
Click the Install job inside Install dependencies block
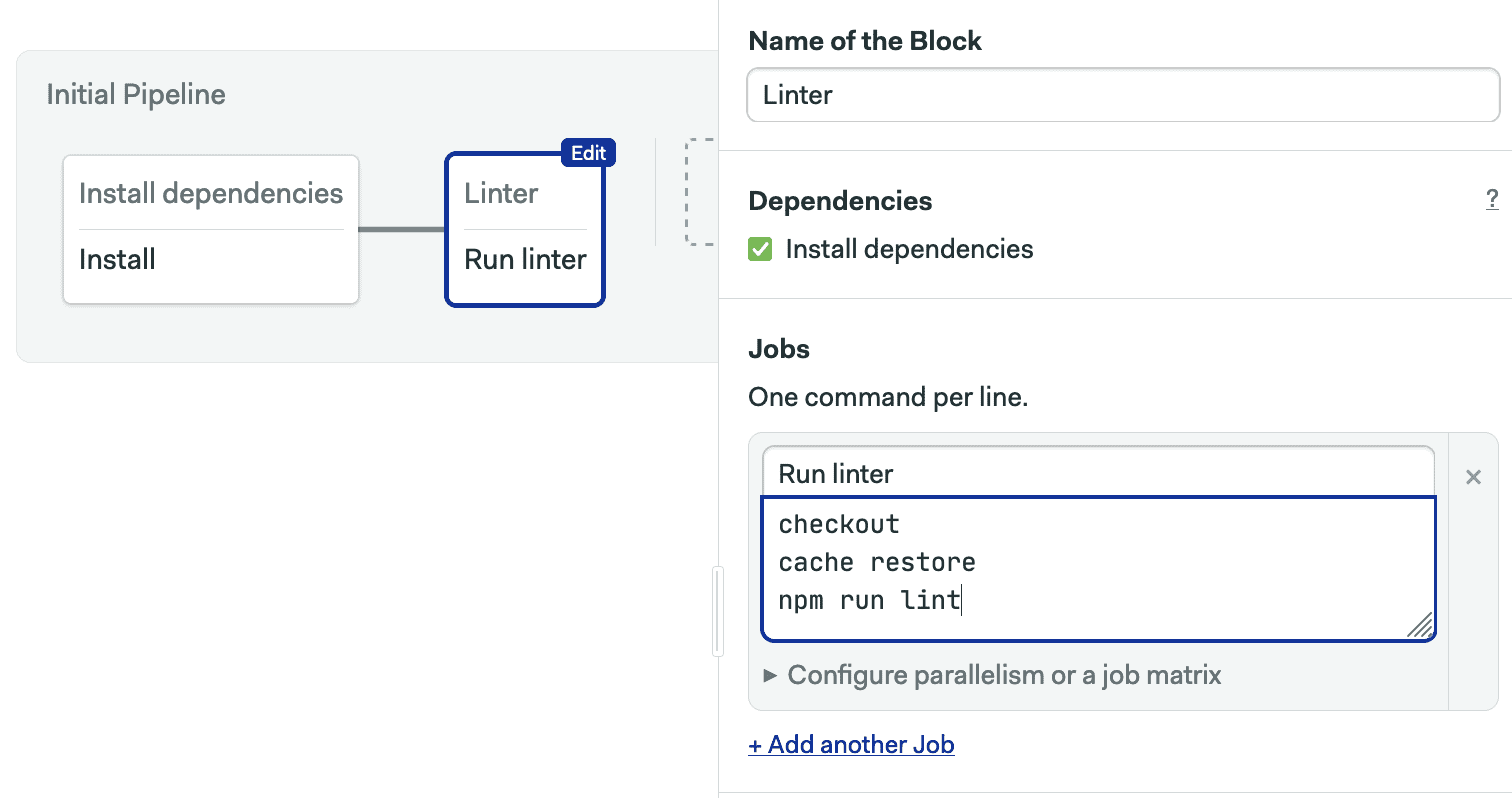point(117,259)
